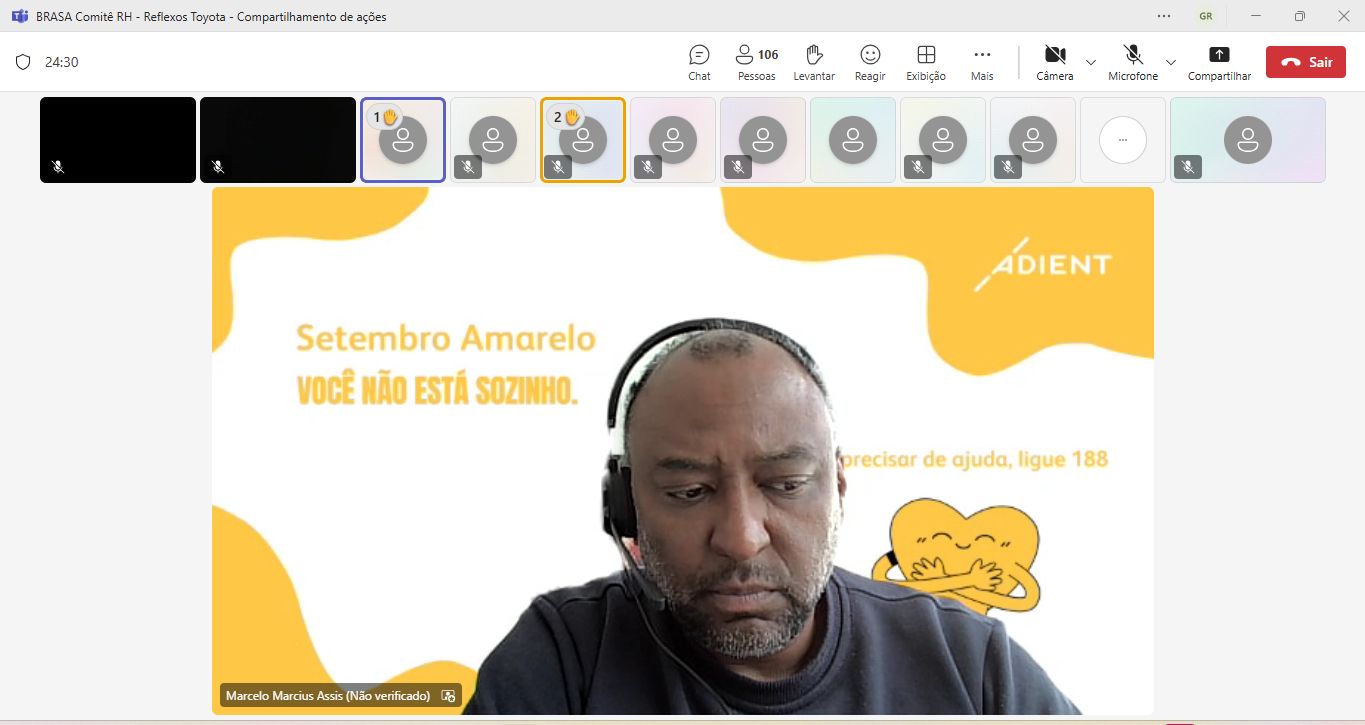Viewport: 1365px width, 725px height.
Task: Open the title bar ellipsis settings menu
Action: [1164, 16]
